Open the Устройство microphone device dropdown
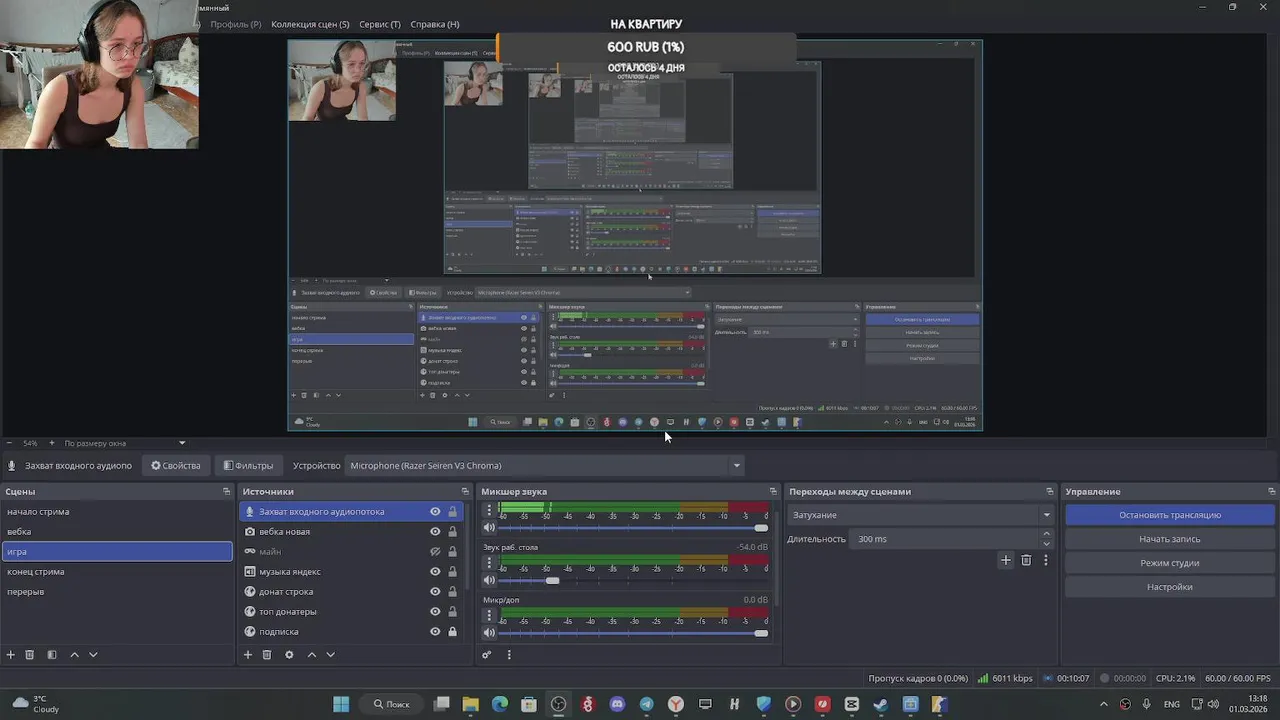The width and height of the screenshot is (1280, 720). pyautogui.click(x=545, y=465)
